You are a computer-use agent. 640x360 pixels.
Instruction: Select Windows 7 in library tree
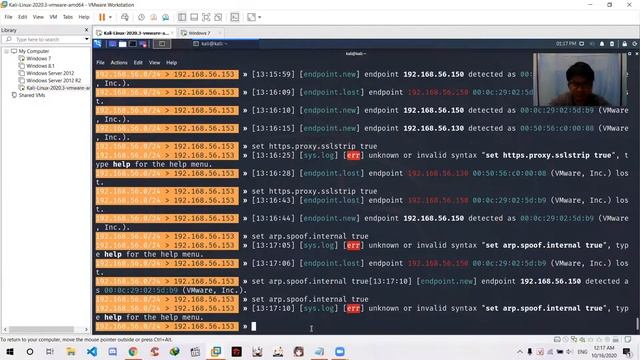pos(38,58)
